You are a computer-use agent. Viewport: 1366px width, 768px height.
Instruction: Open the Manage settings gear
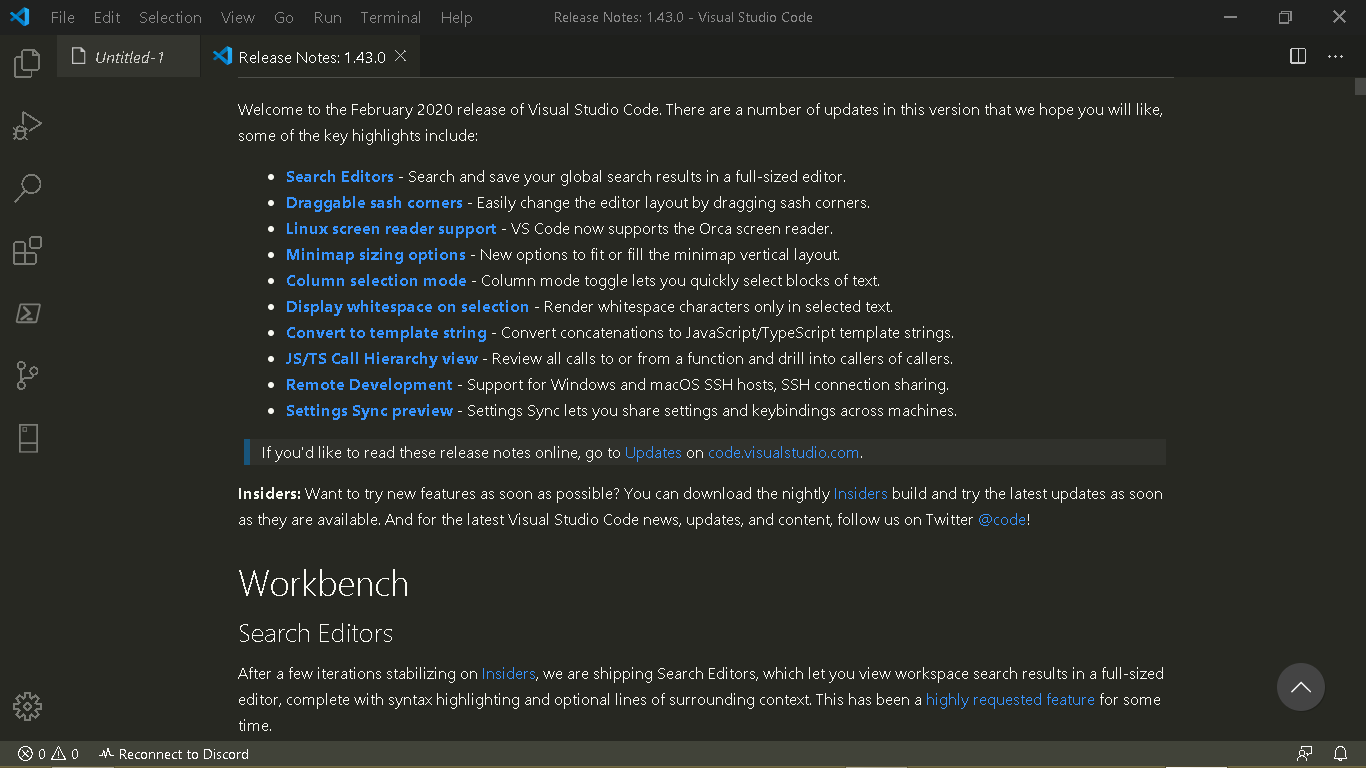click(27, 706)
